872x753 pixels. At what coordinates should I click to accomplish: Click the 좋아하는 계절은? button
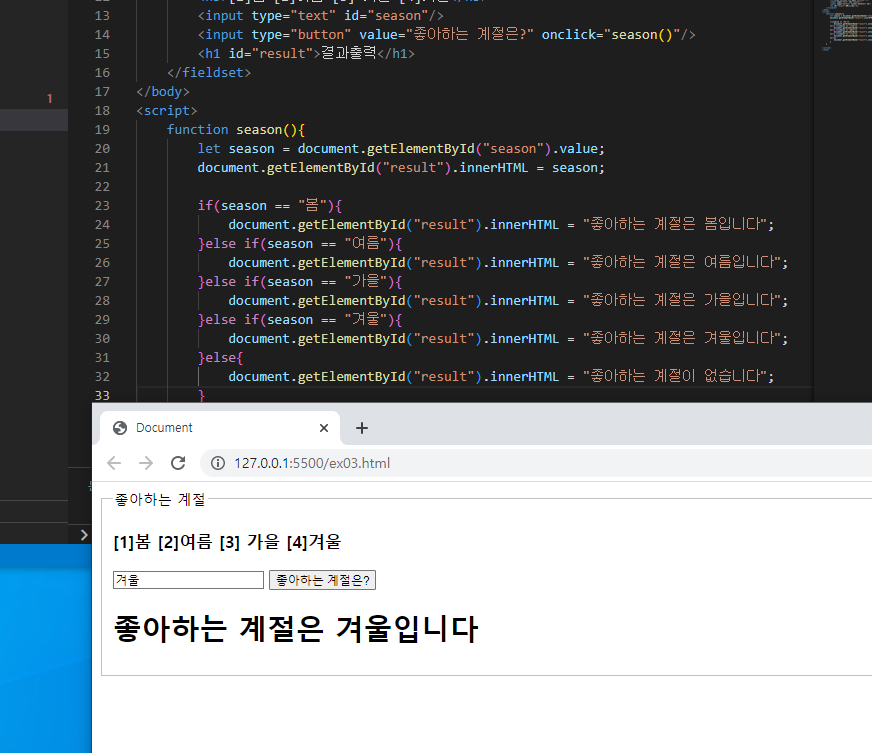click(x=323, y=580)
